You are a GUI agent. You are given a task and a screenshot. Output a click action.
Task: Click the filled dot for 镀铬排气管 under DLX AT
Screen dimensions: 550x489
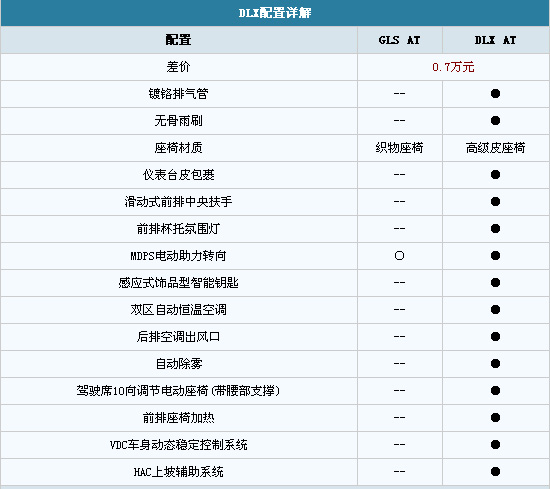[495, 94]
